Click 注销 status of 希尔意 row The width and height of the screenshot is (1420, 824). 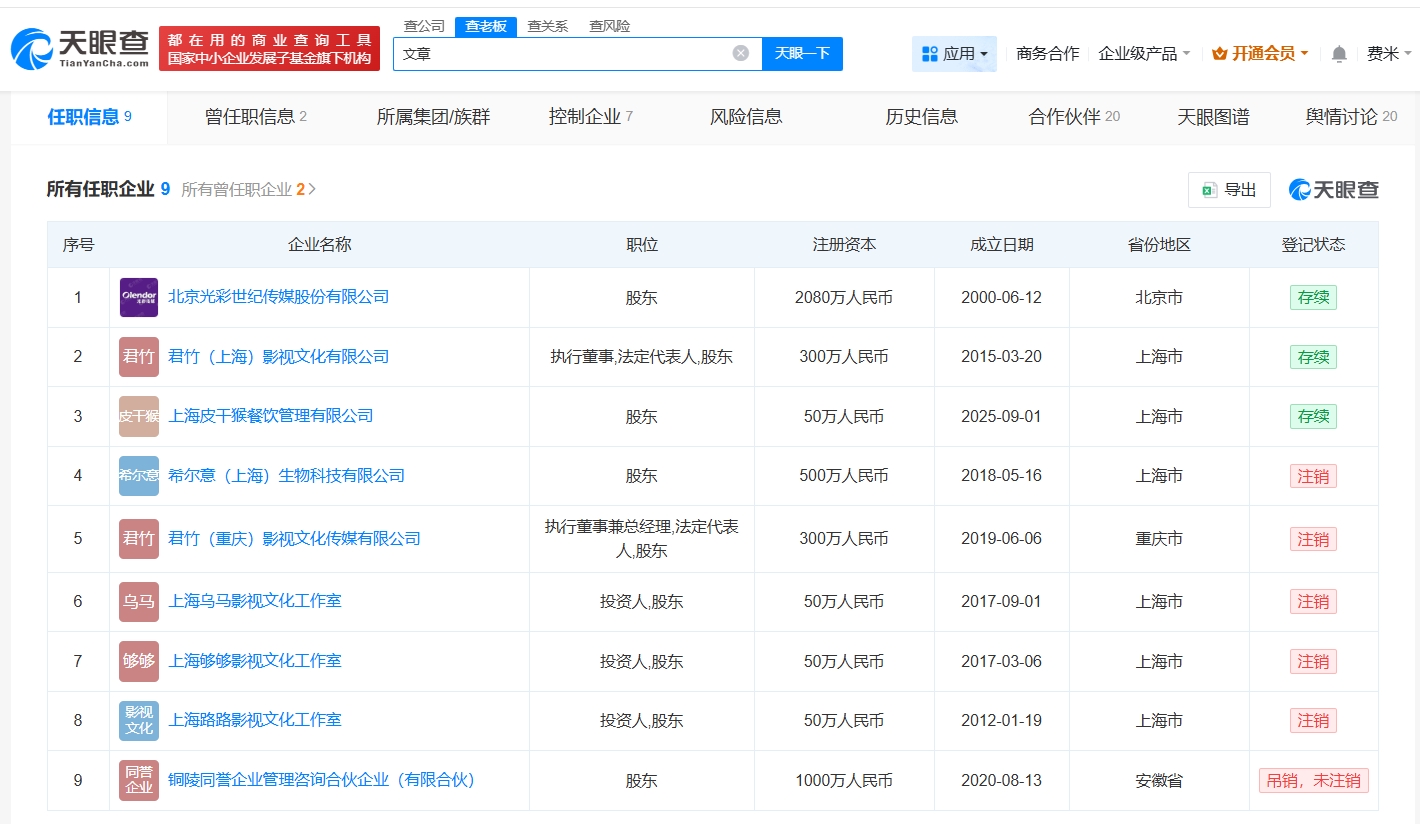(1313, 476)
